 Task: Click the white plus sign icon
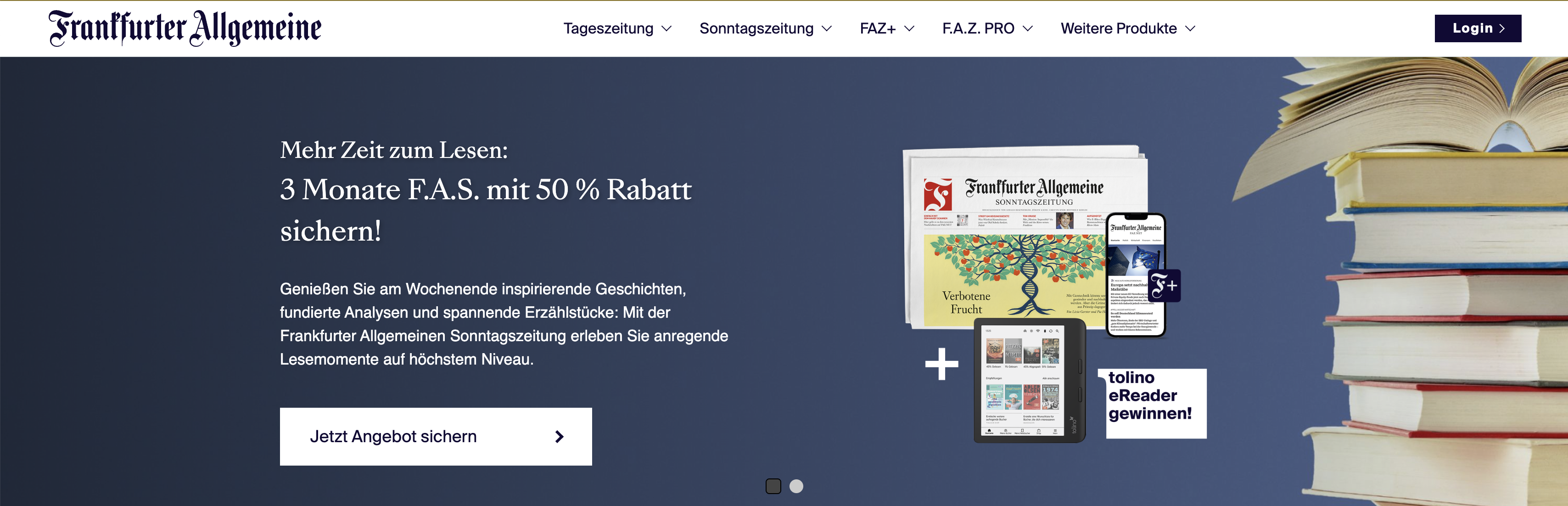click(941, 364)
